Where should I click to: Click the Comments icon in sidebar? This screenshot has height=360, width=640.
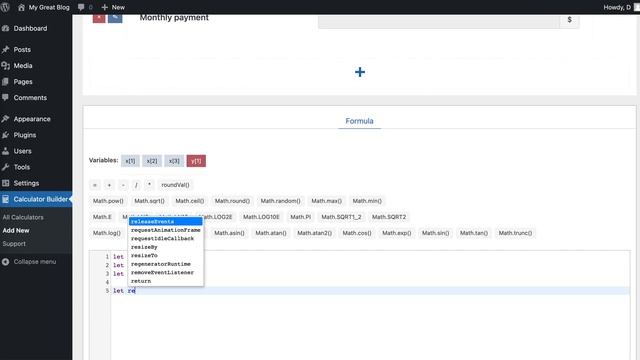[6, 98]
